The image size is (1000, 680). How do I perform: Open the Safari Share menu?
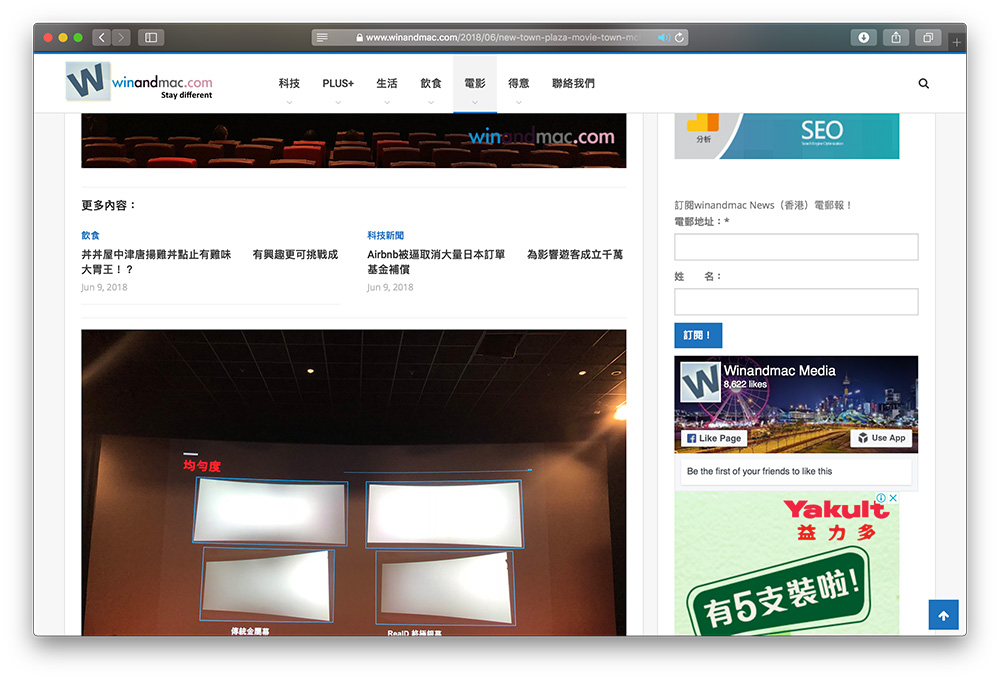(x=896, y=37)
